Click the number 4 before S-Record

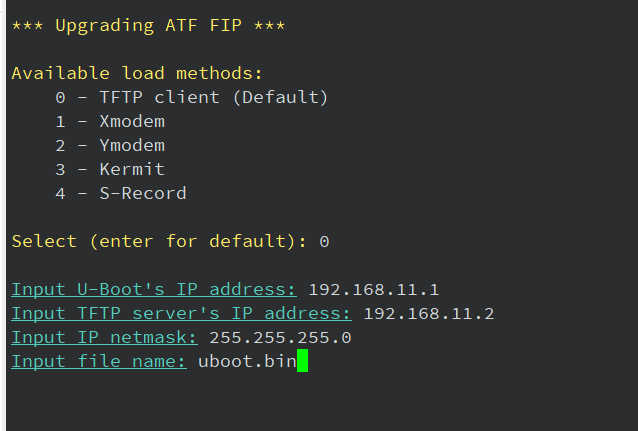(x=60, y=193)
